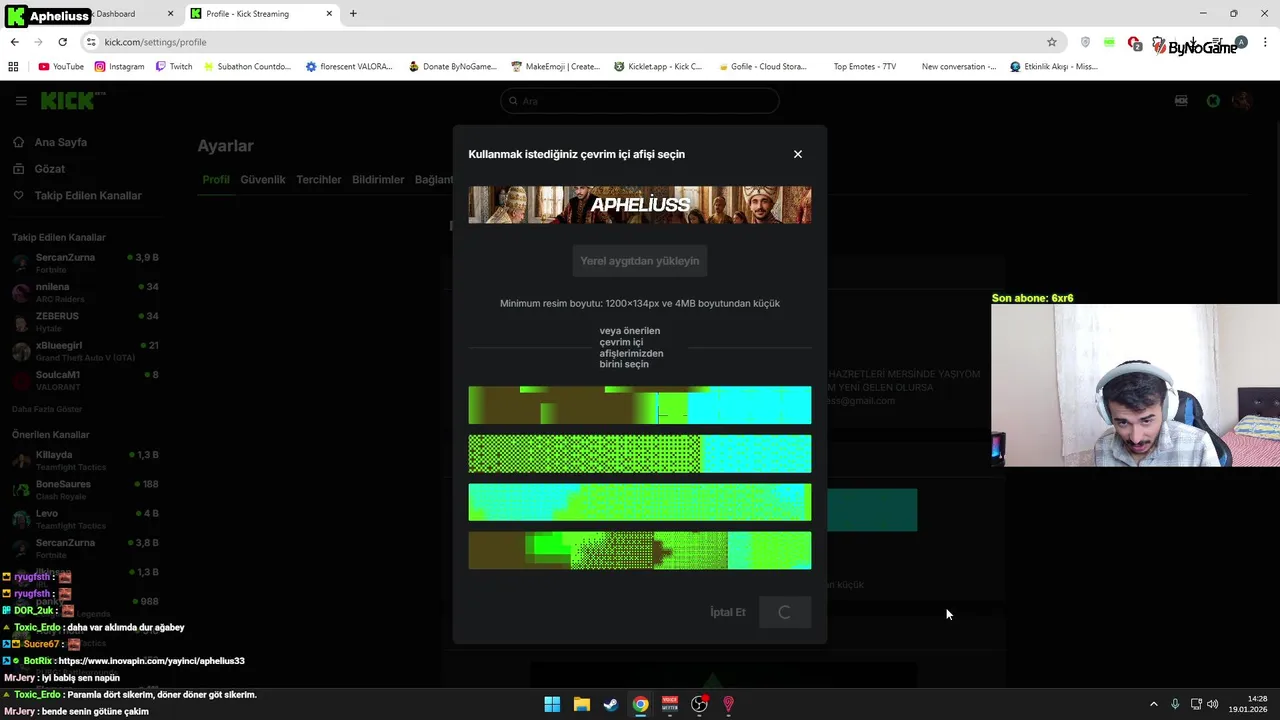Open the BoneSaures recommended channel
The image size is (1280, 720).
[85, 489]
